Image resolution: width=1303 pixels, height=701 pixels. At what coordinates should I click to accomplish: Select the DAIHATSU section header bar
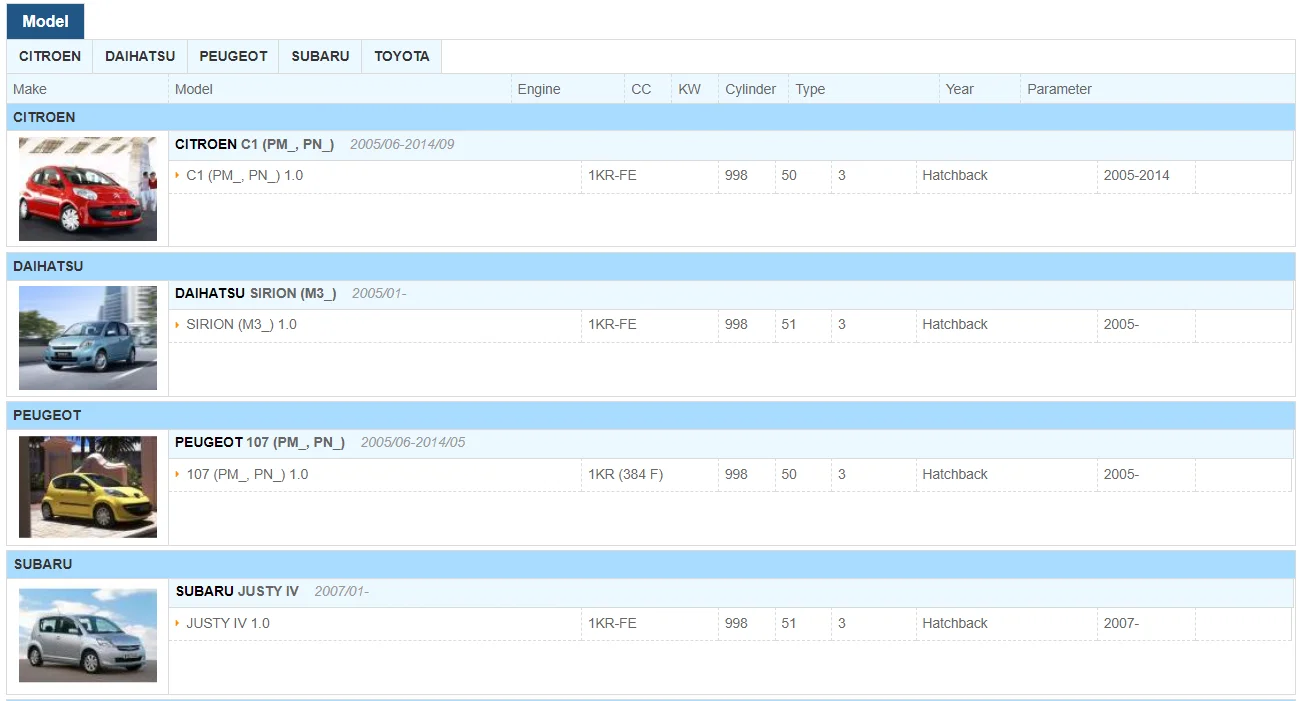point(651,266)
